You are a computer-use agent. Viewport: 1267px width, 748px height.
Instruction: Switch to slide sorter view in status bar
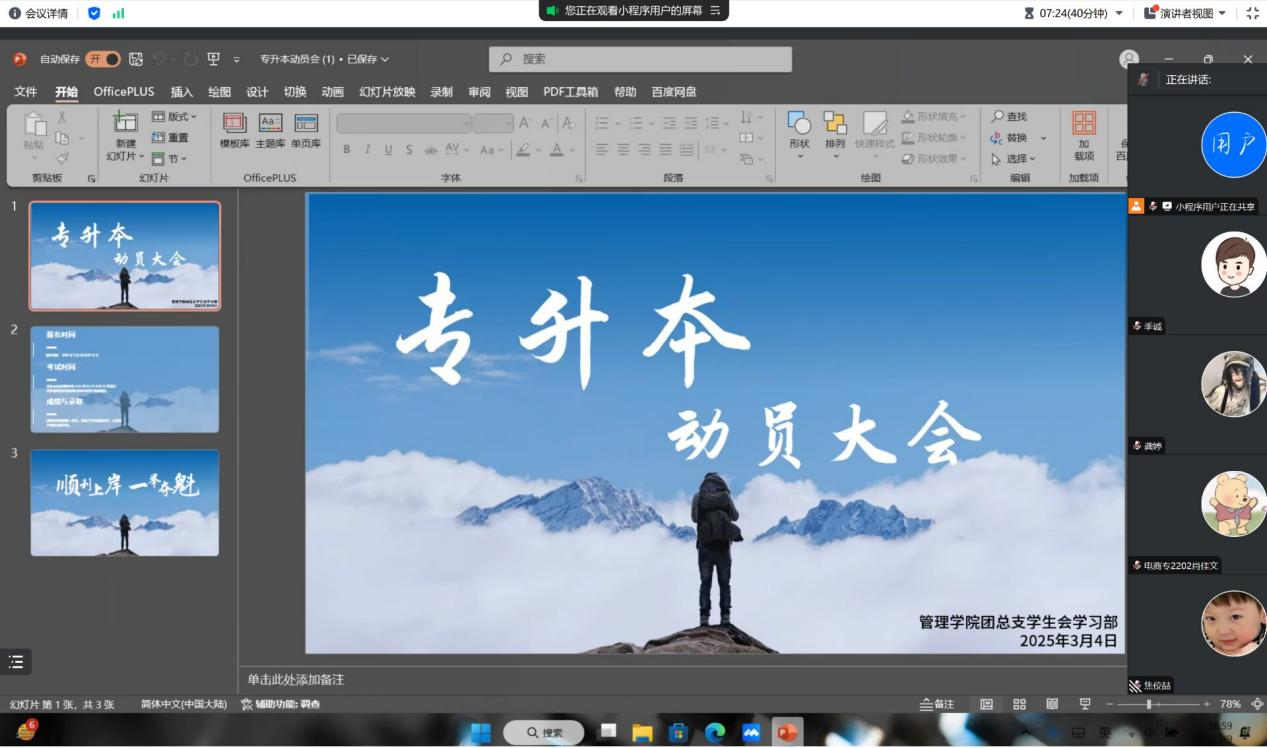tap(1019, 704)
